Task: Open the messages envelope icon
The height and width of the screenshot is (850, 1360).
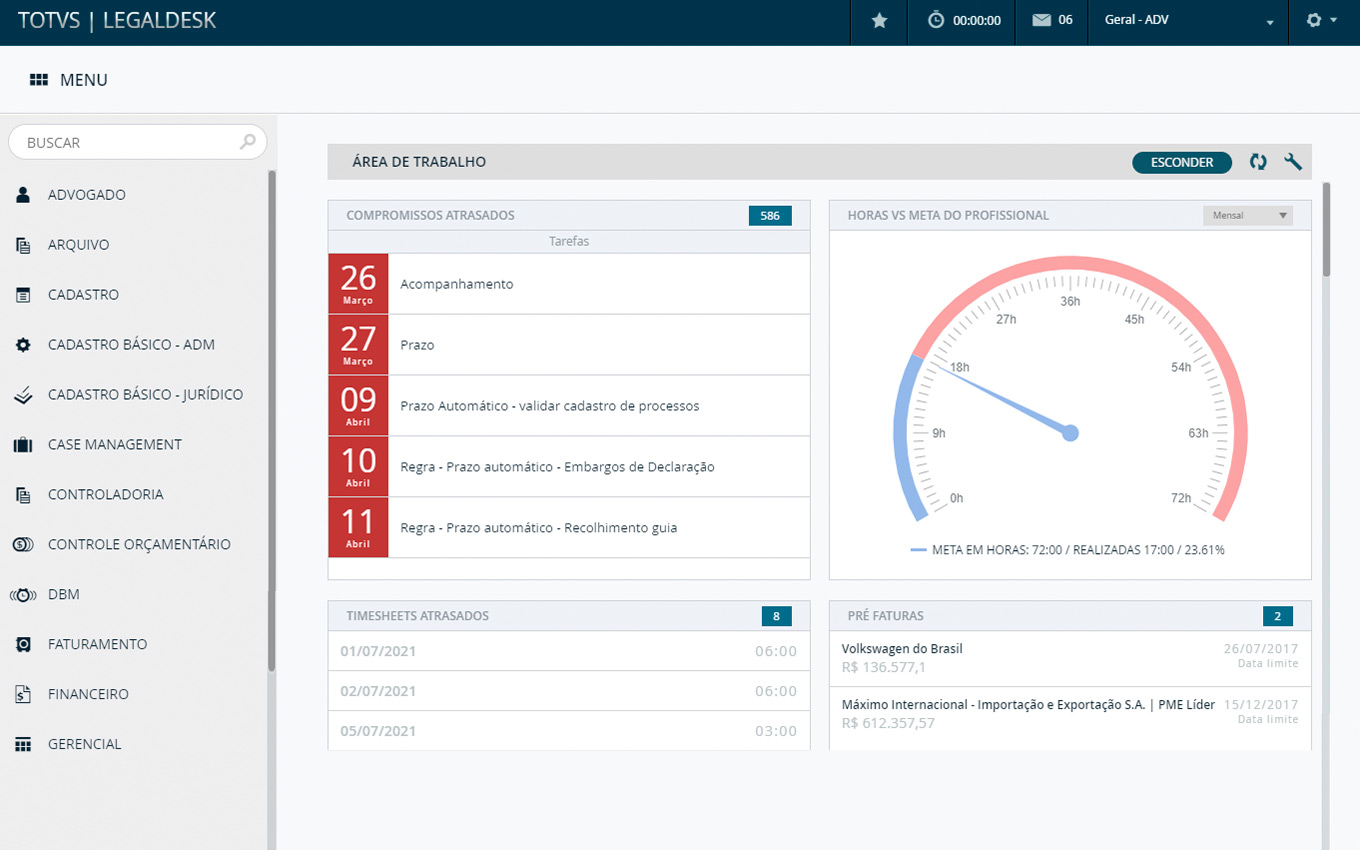Action: coord(1042,20)
